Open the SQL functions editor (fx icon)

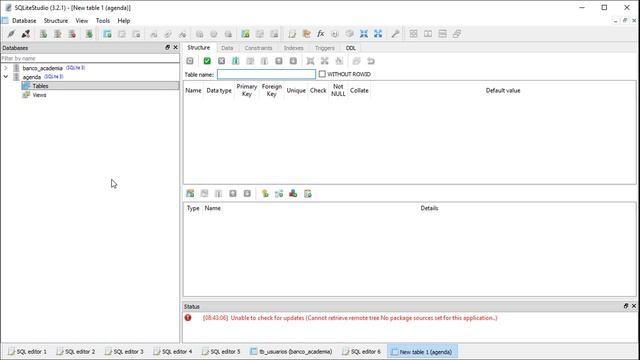[x=321, y=34]
